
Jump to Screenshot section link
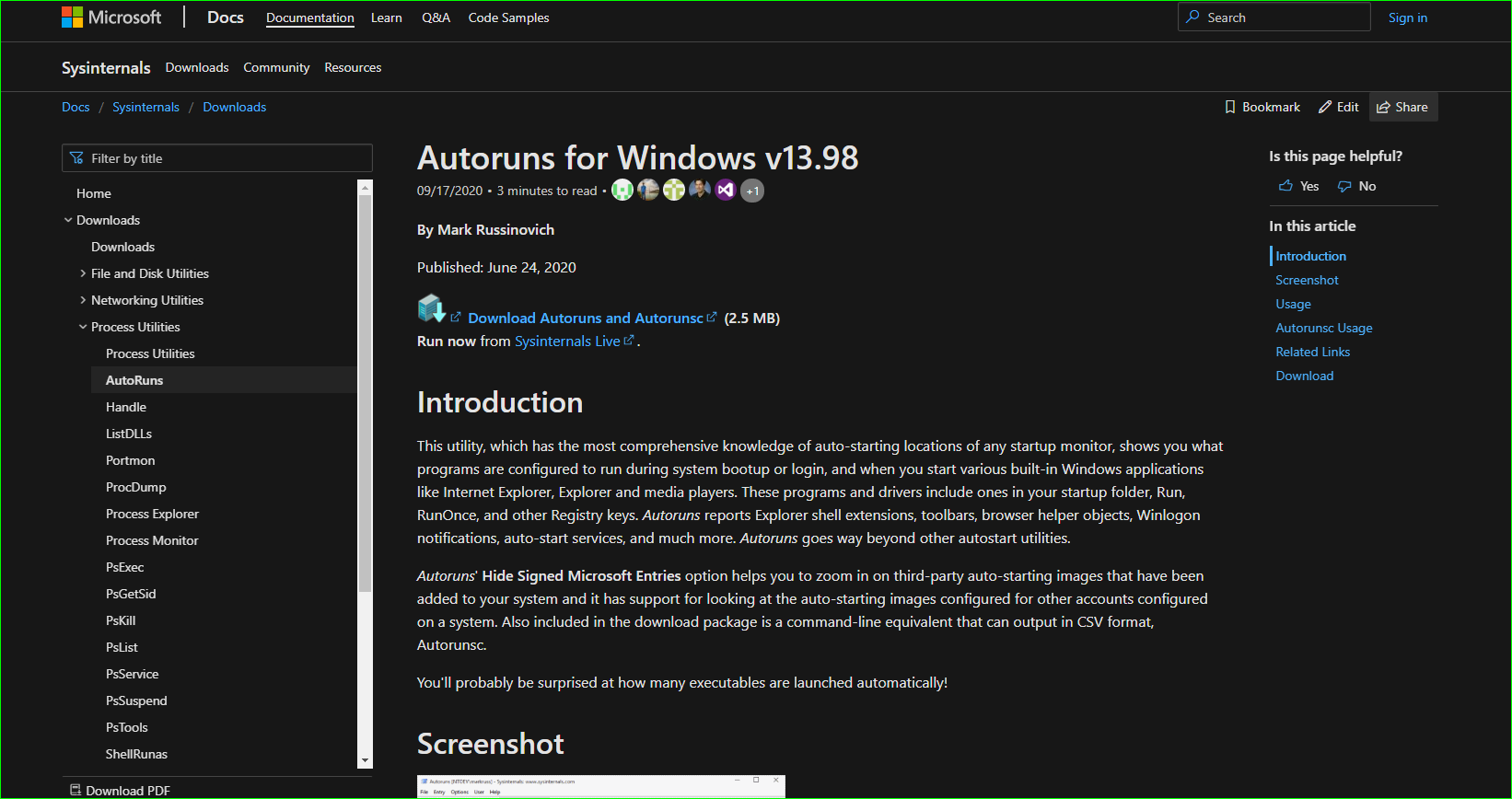[1307, 280]
